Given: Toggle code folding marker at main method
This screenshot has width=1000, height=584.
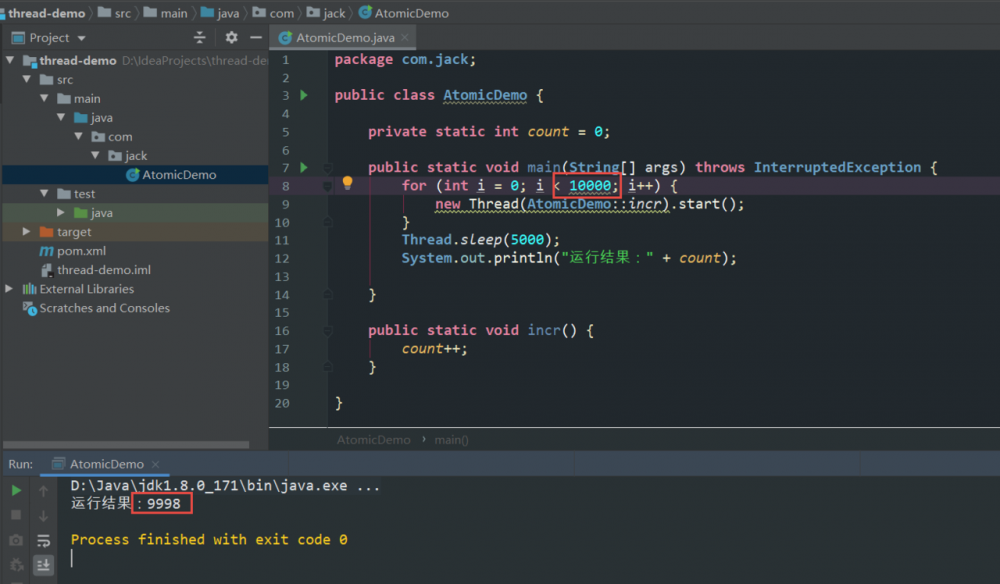Looking at the screenshot, I should coord(328,168).
